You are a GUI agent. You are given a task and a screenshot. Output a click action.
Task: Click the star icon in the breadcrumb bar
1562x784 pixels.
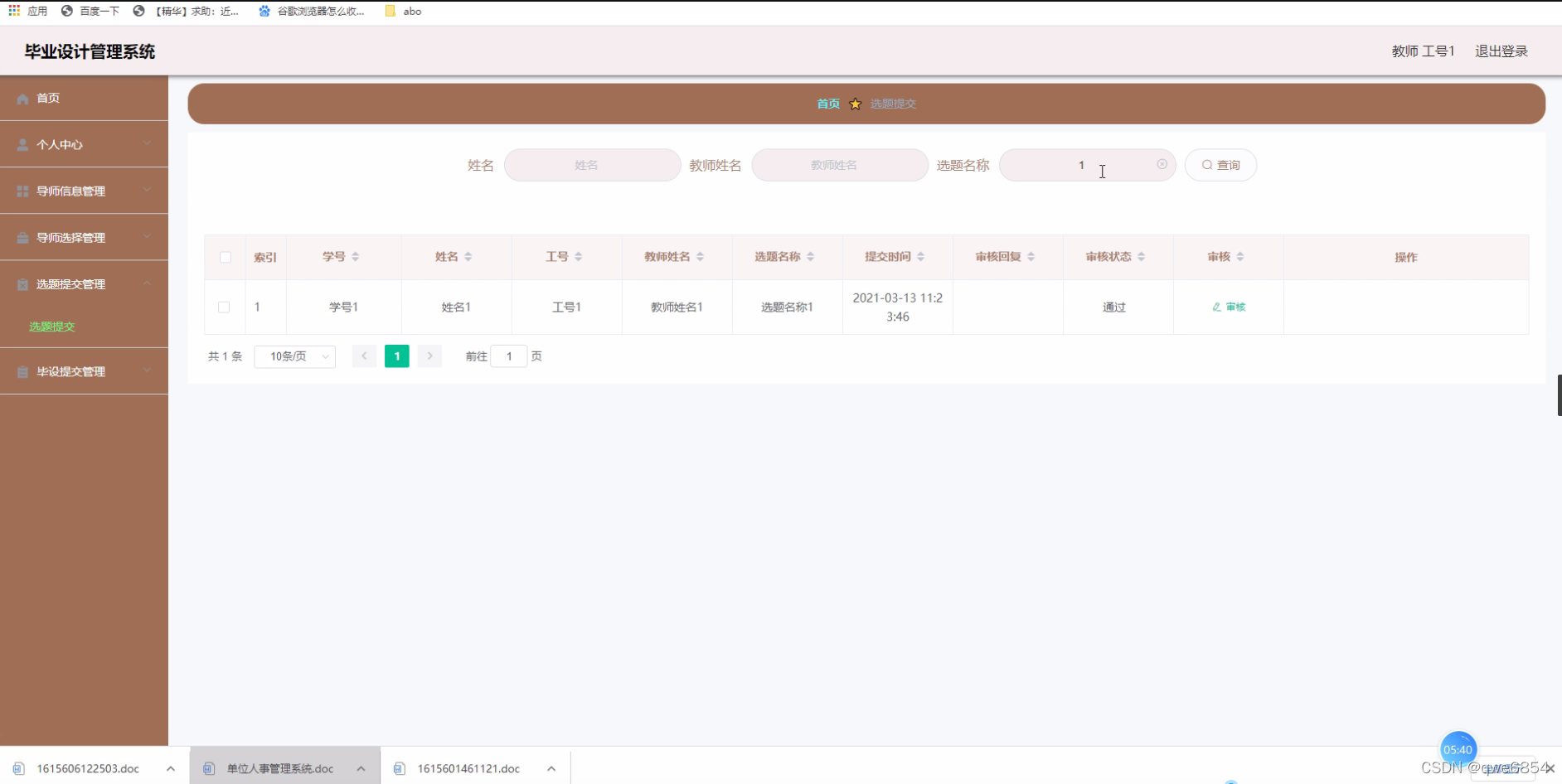(856, 104)
